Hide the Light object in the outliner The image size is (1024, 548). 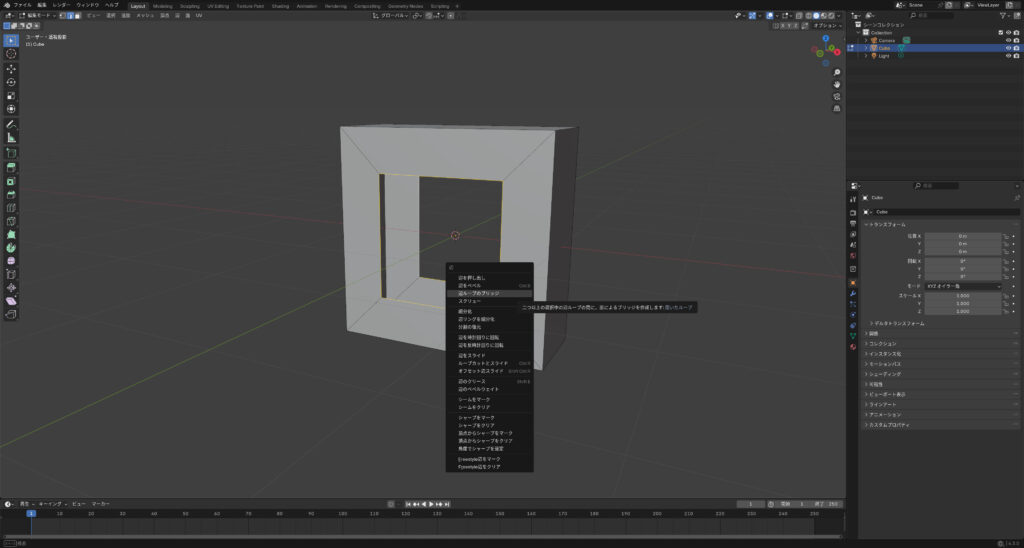click(x=1008, y=56)
